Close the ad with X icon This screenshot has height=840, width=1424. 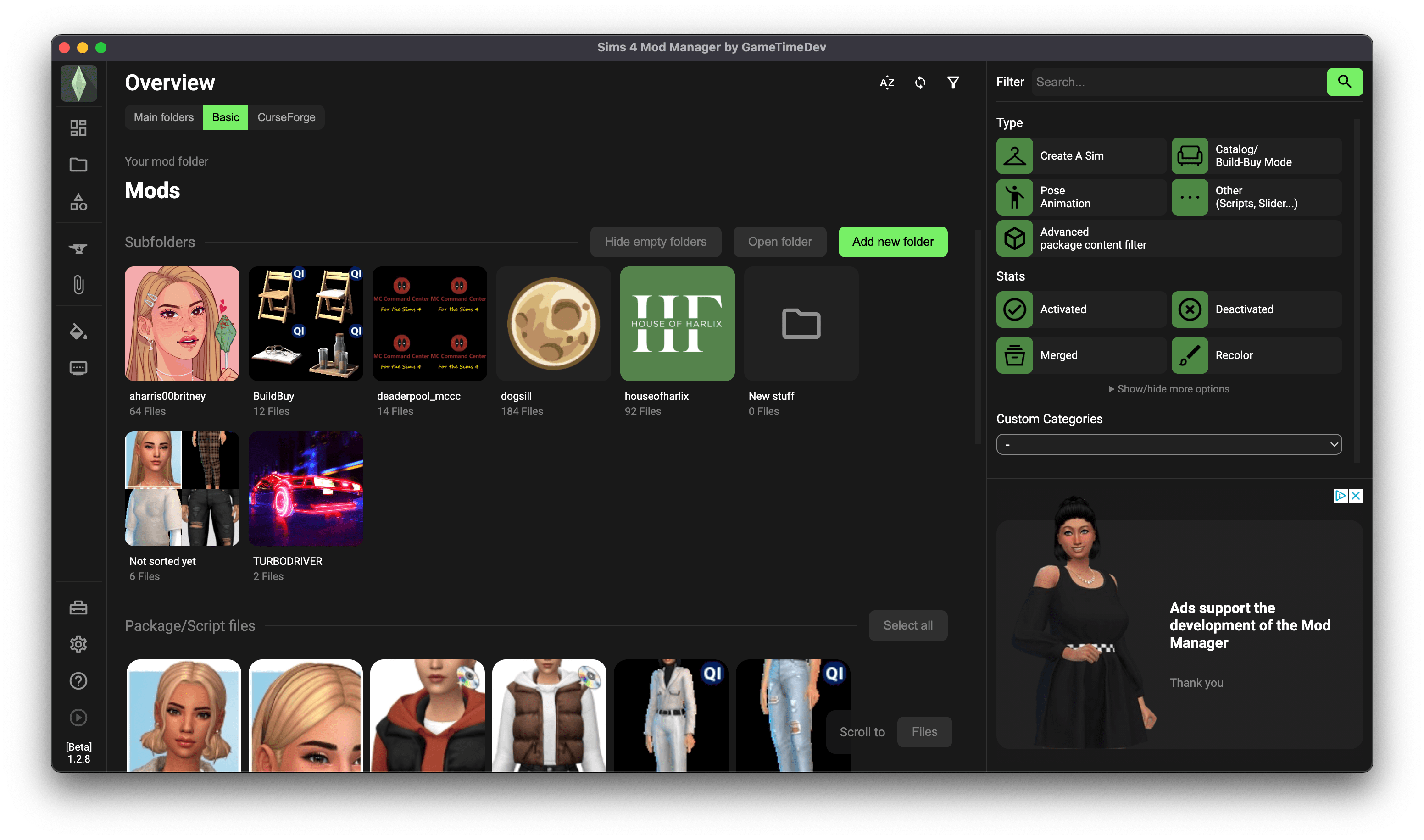click(1355, 496)
